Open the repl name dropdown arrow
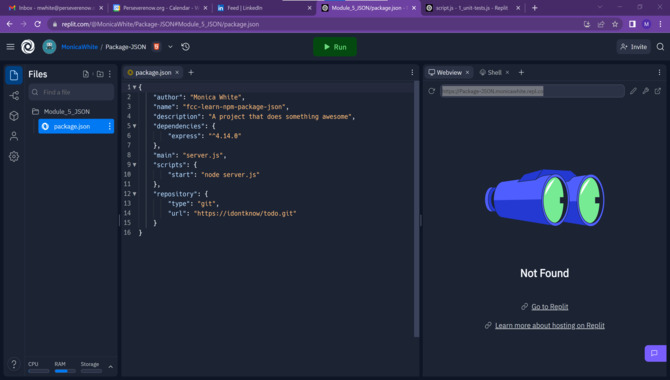This screenshot has width=670, height=380. (x=170, y=47)
